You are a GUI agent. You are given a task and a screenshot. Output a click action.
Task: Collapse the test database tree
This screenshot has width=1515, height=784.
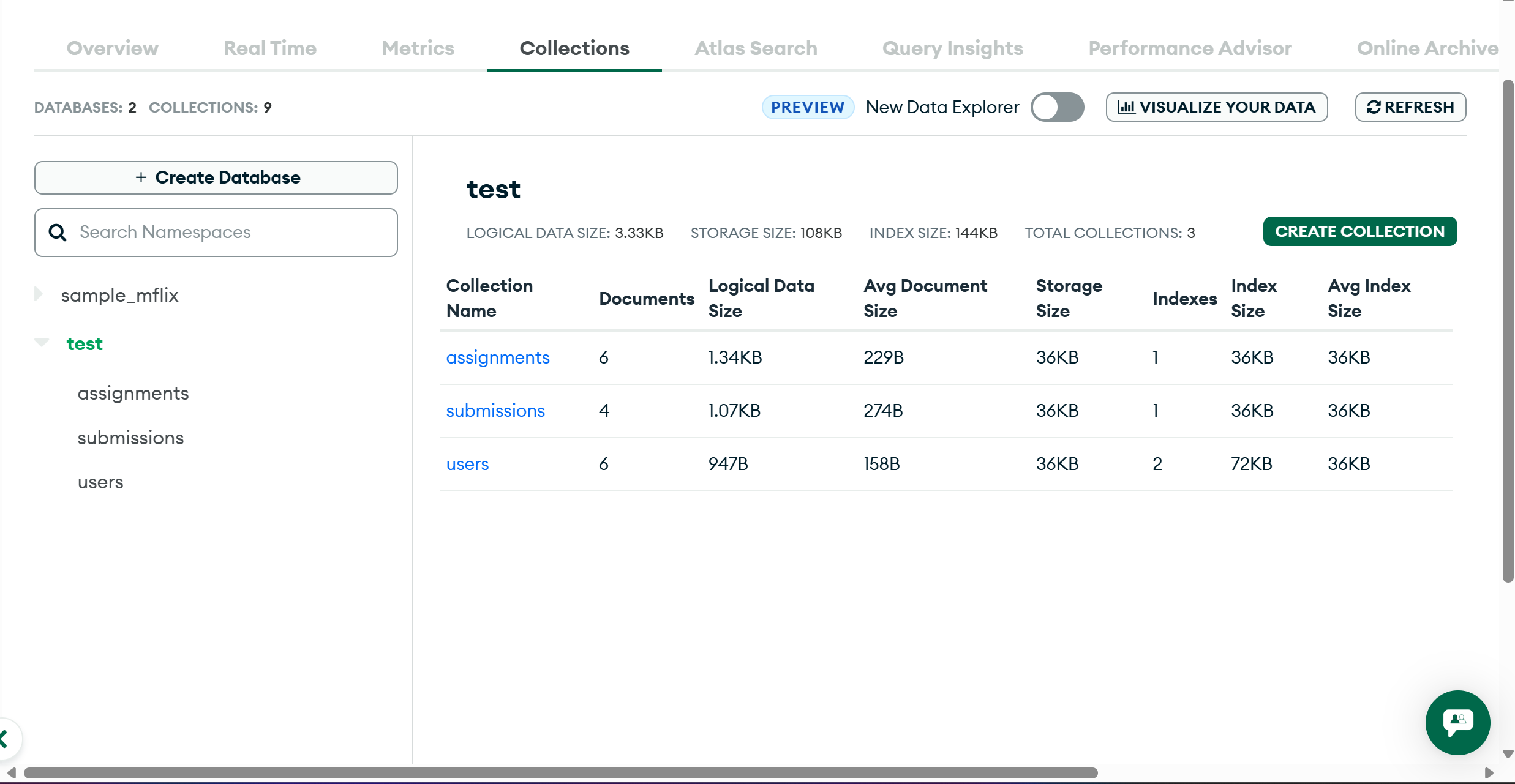click(x=42, y=343)
